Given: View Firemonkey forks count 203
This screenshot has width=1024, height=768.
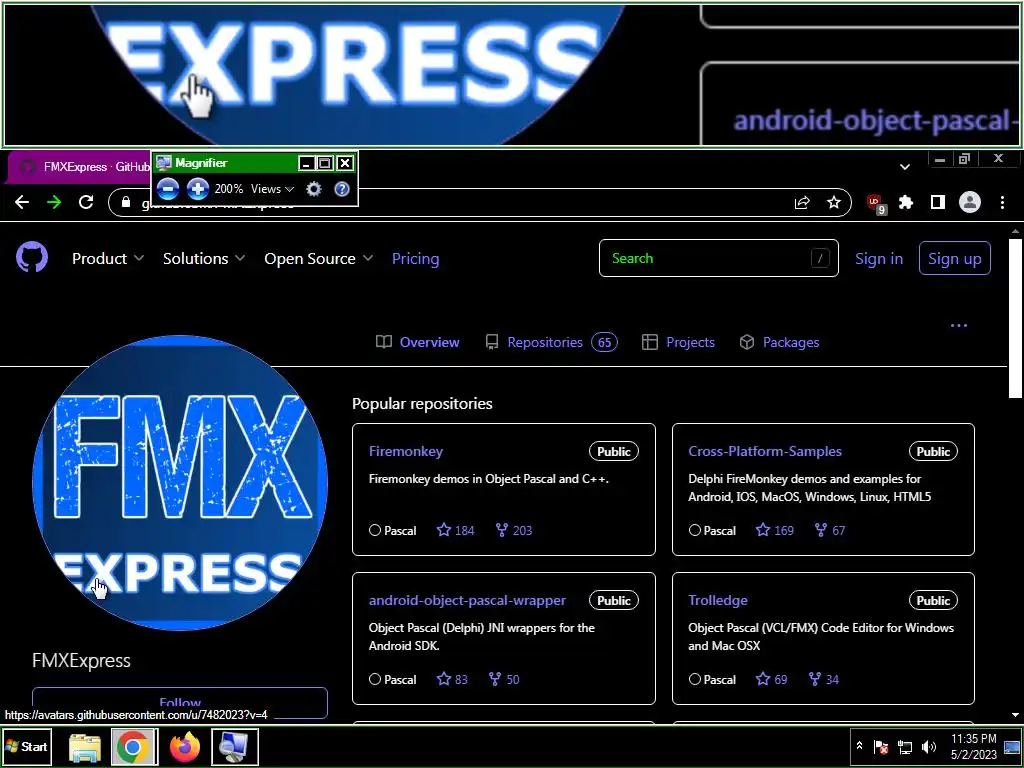Looking at the screenshot, I should point(514,530).
